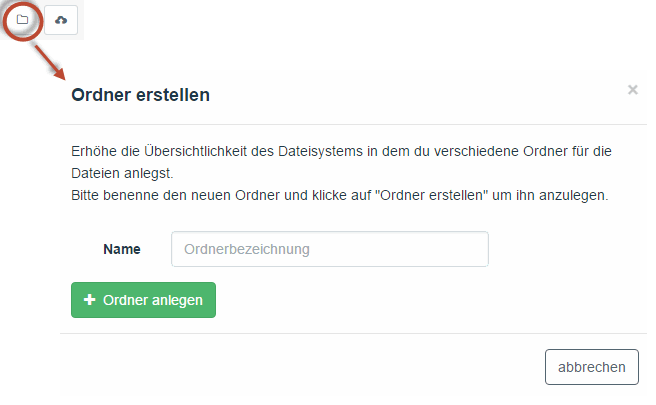Click the green Ordner anlegen button
Viewport: 656px width, 405px height.
point(144,300)
